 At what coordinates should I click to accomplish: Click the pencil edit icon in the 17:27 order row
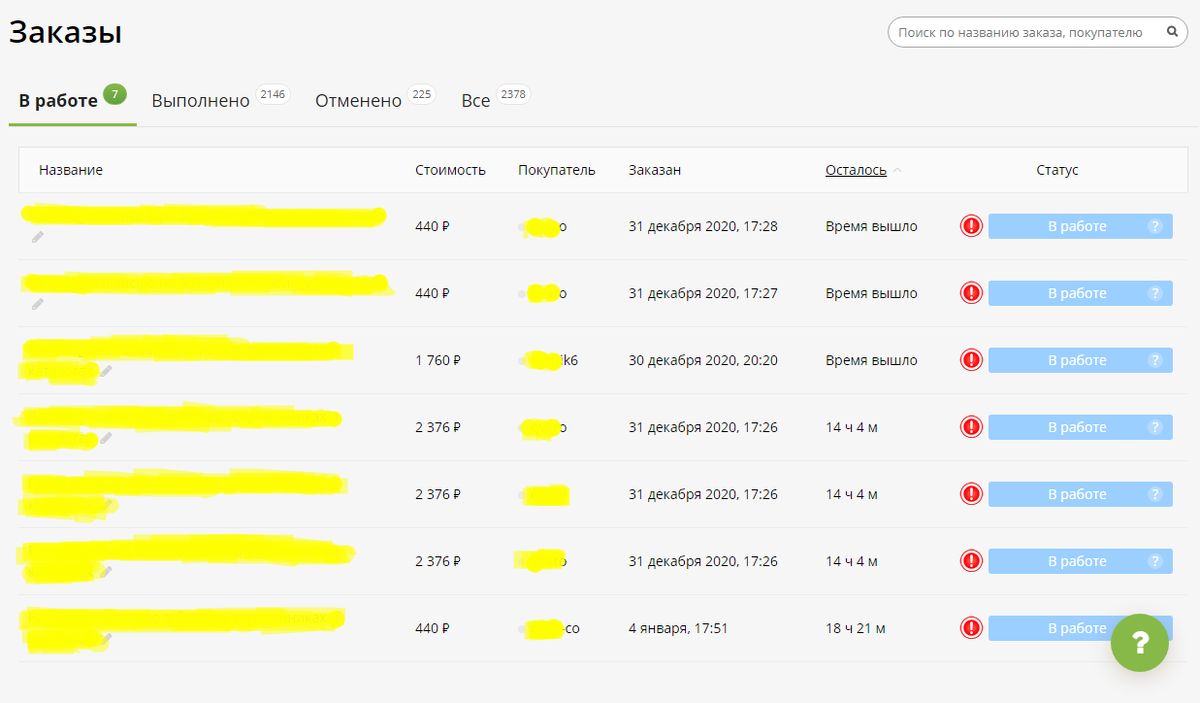click(38, 304)
